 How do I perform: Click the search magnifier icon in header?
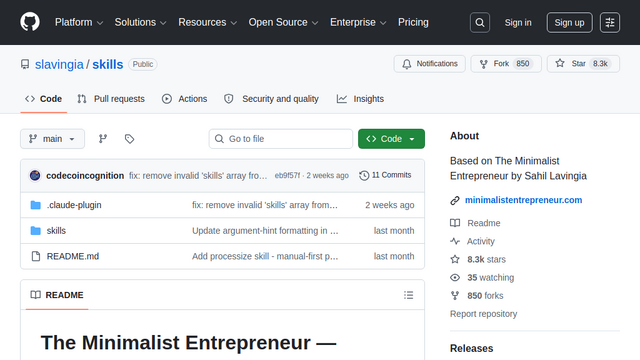pyautogui.click(x=480, y=22)
